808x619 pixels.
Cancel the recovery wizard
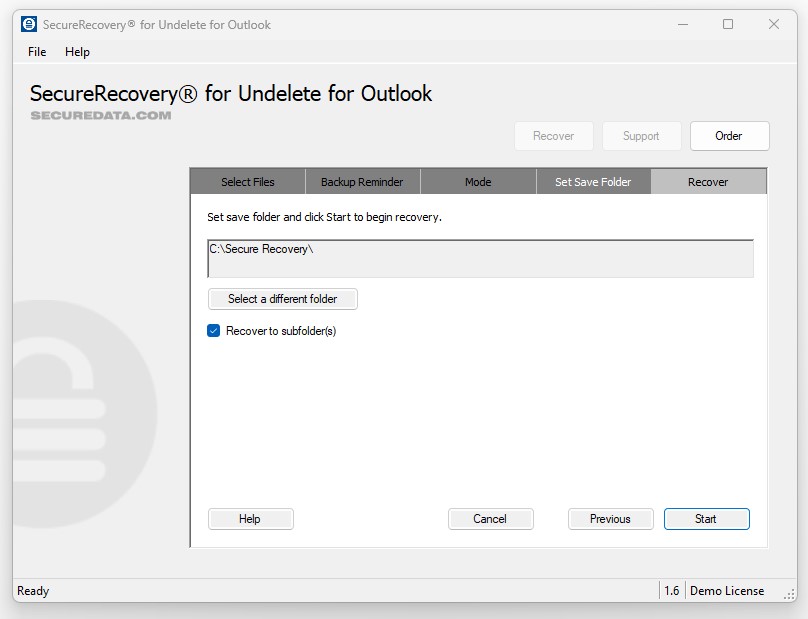pyautogui.click(x=490, y=519)
